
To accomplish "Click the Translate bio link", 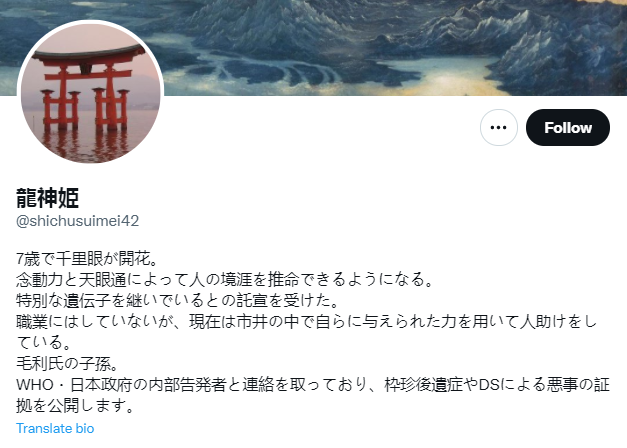I will [55, 428].
